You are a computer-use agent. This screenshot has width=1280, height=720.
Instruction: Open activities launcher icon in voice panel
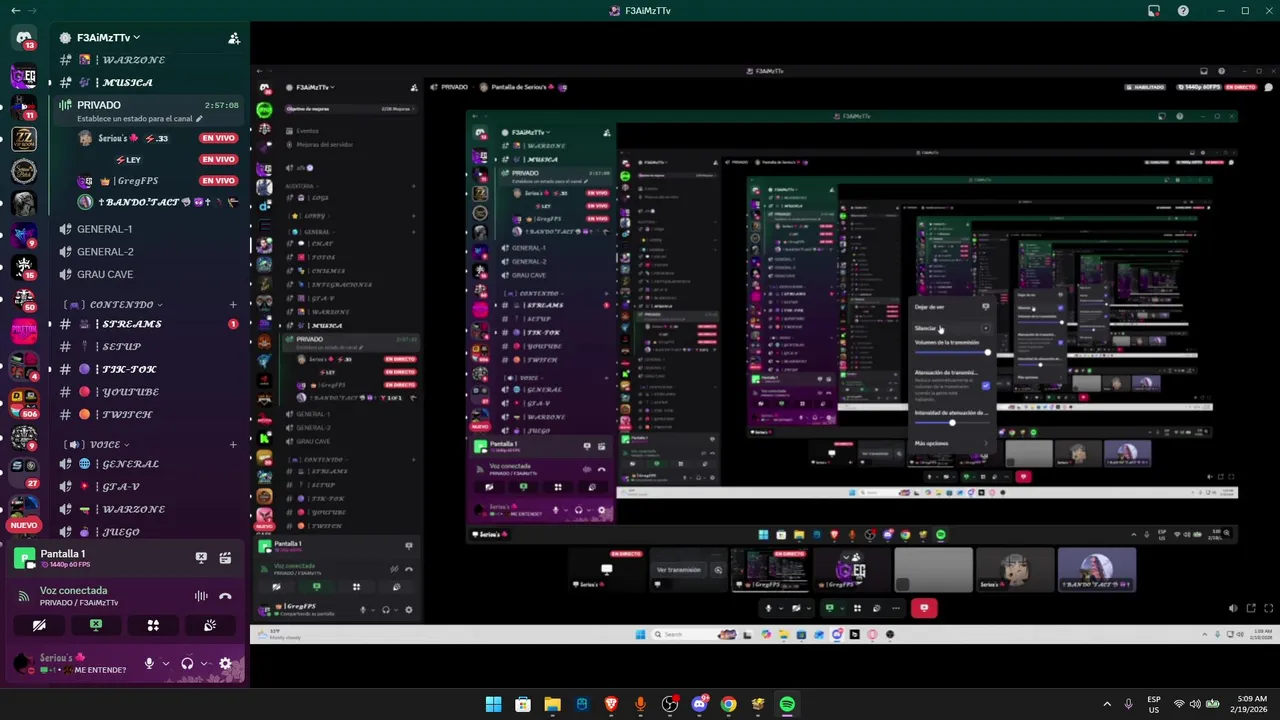pyautogui.click(x=153, y=625)
